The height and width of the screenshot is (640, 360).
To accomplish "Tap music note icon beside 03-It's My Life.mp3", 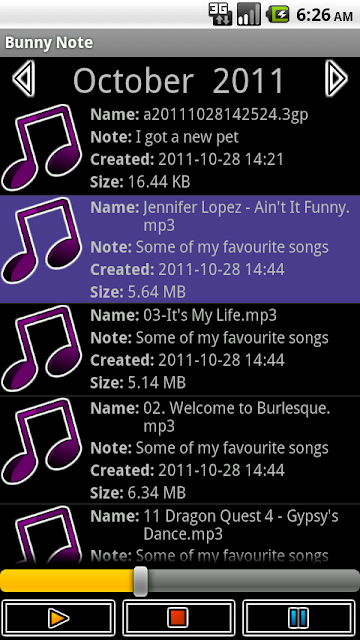I will pyautogui.click(x=42, y=349).
